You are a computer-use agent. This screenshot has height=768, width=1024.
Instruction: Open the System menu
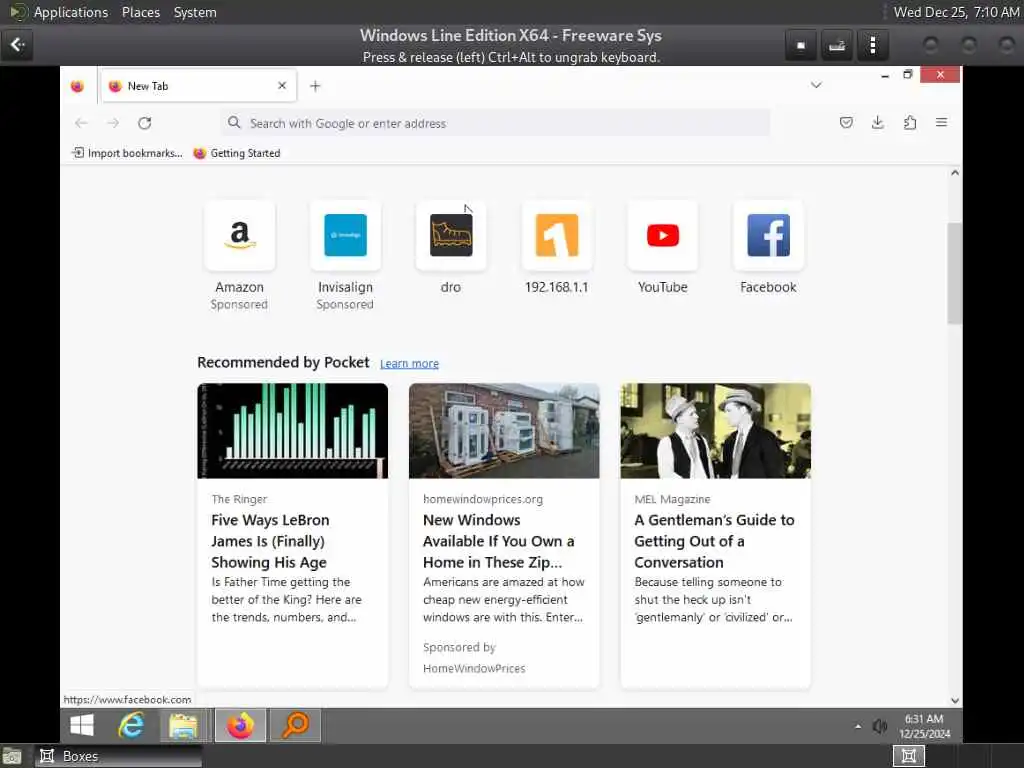[x=195, y=12]
